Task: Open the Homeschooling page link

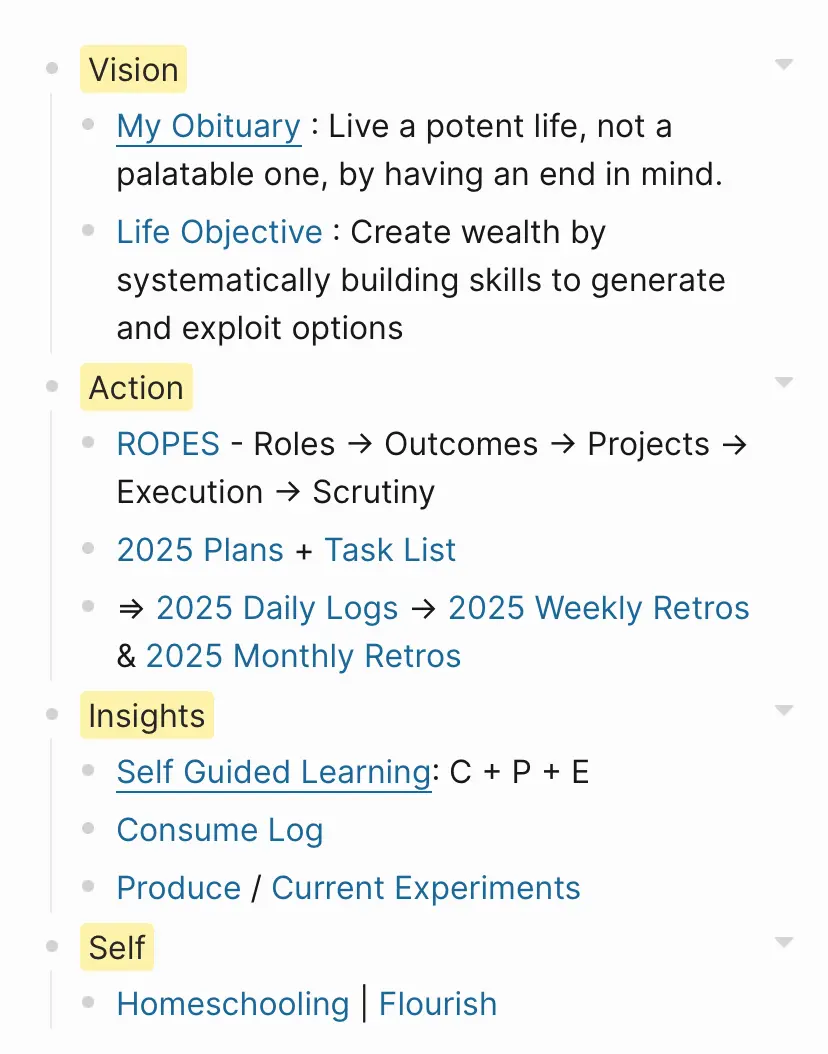Action: (232, 1005)
